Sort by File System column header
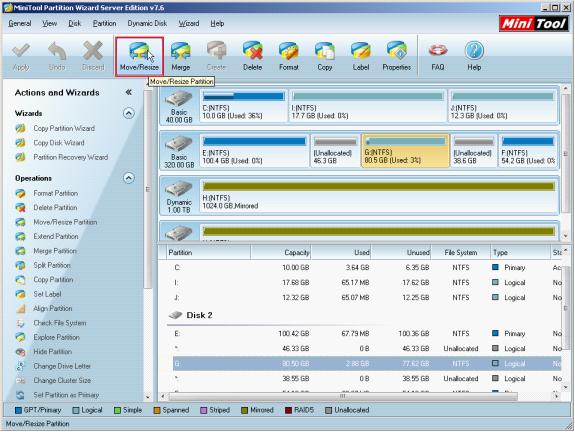 tap(461, 252)
